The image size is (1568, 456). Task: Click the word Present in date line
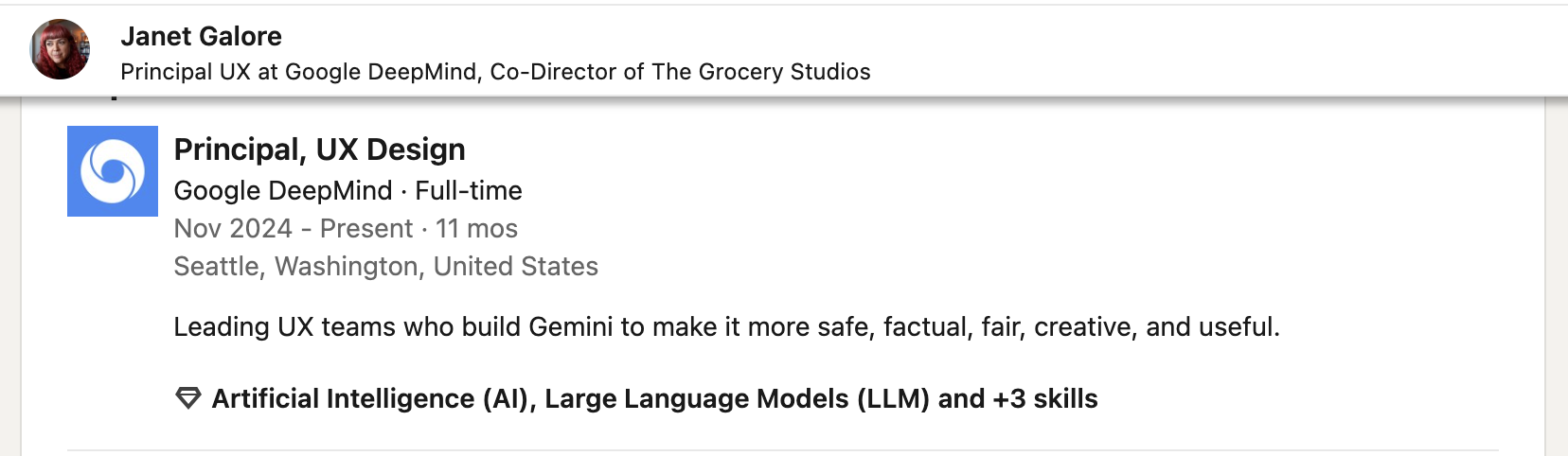[366, 228]
